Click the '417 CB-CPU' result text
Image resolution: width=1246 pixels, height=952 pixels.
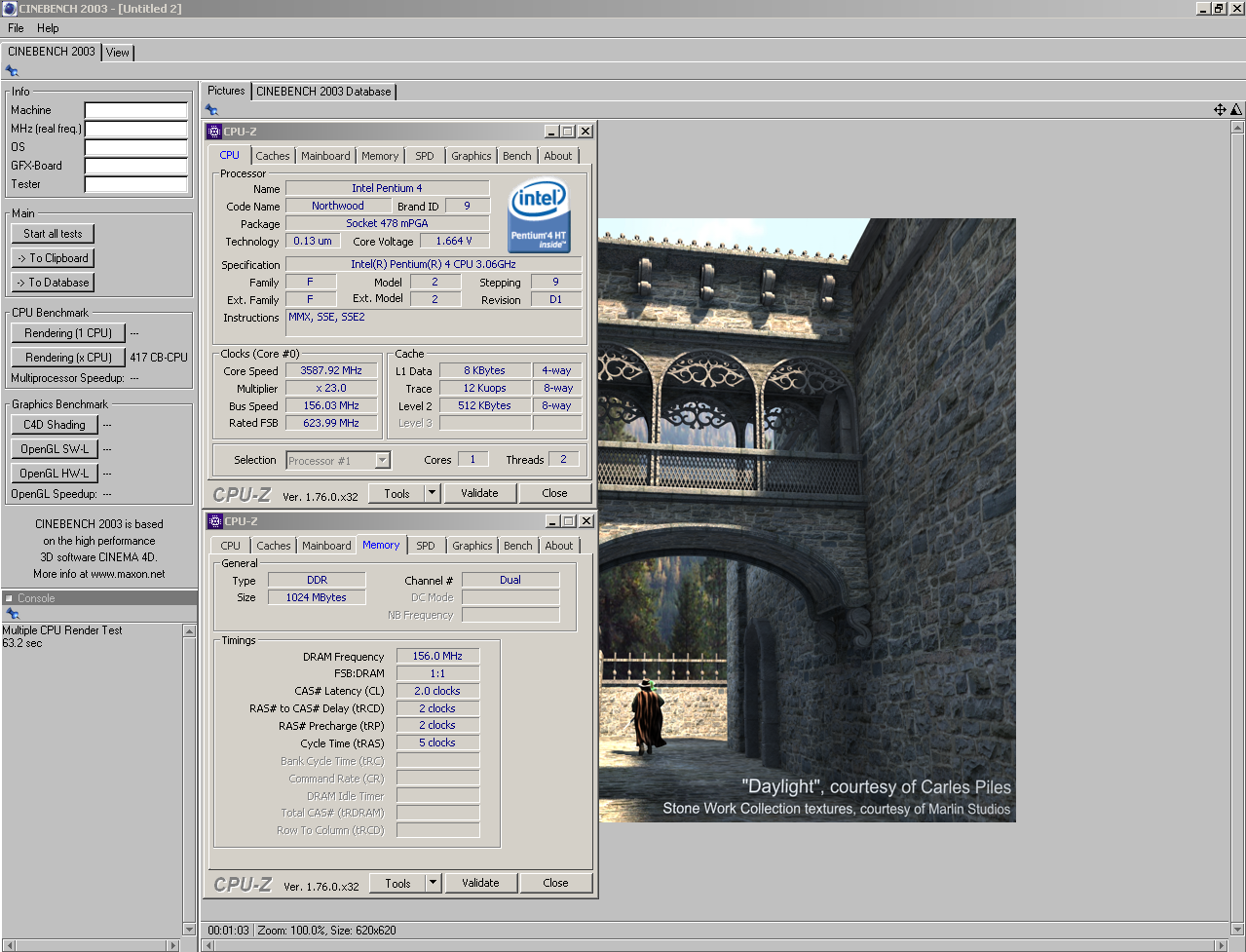pyautogui.click(x=159, y=358)
